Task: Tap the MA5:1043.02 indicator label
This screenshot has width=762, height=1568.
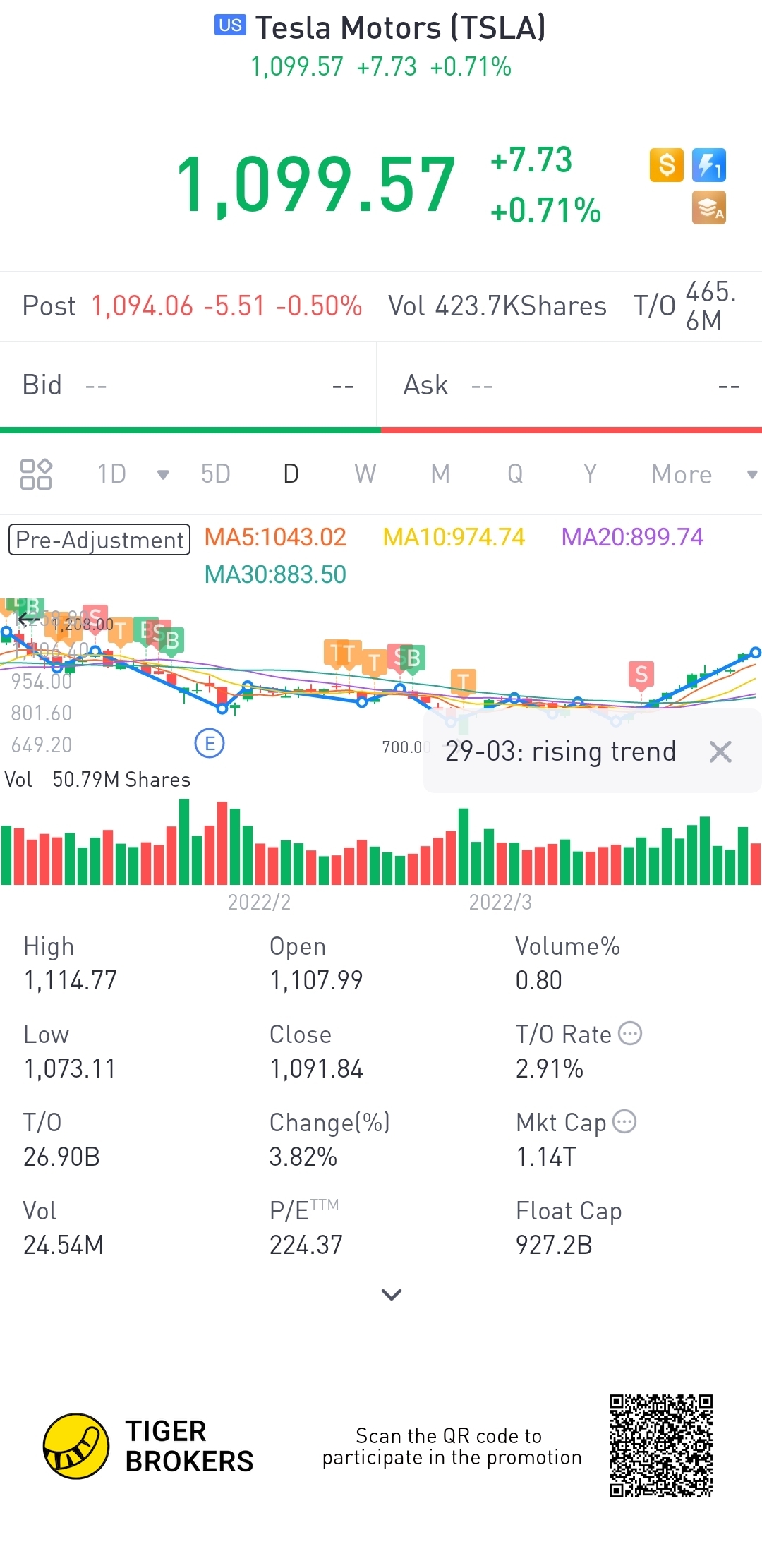Action: 275,538
